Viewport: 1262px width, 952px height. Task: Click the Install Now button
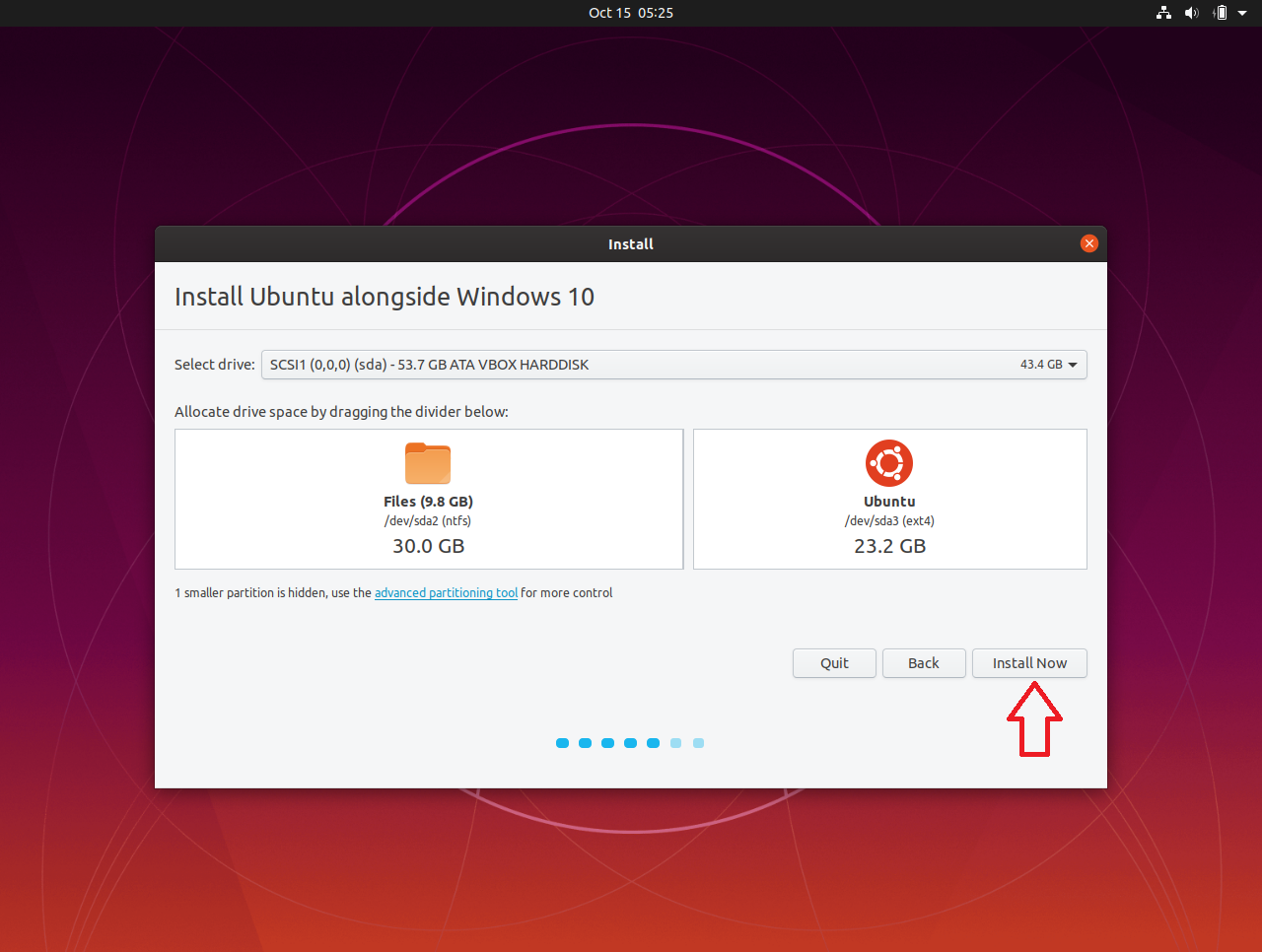pos(1029,663)
